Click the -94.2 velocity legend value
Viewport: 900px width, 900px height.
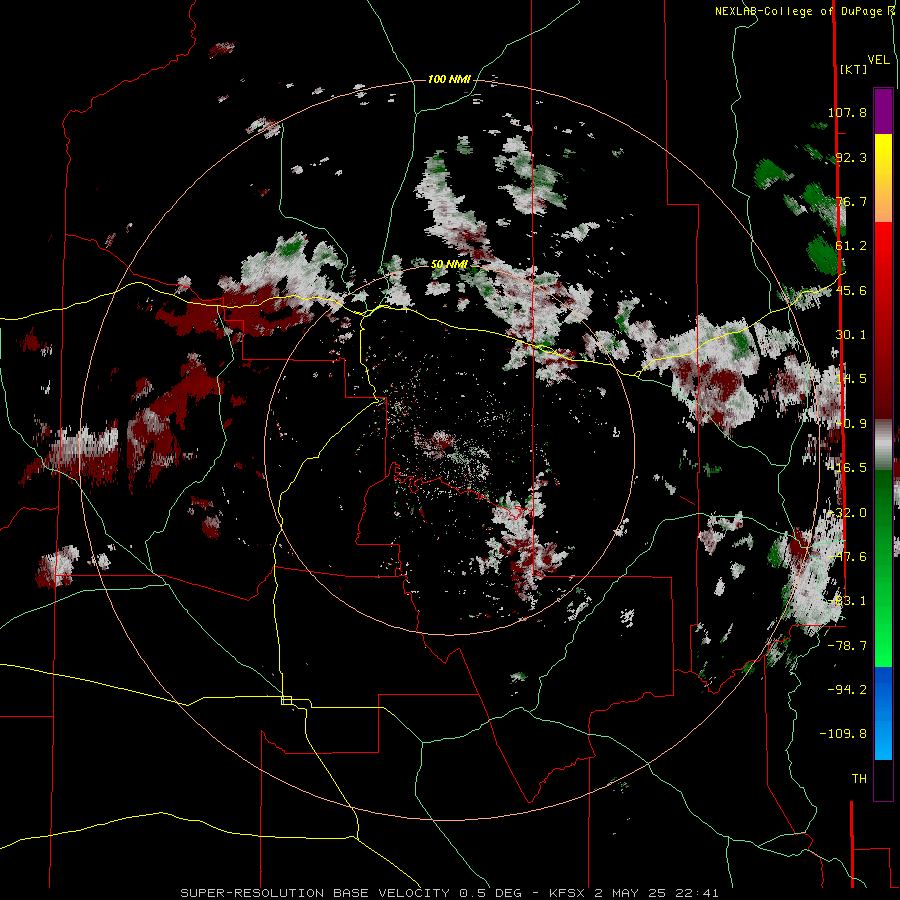click(x=847, y=689)
